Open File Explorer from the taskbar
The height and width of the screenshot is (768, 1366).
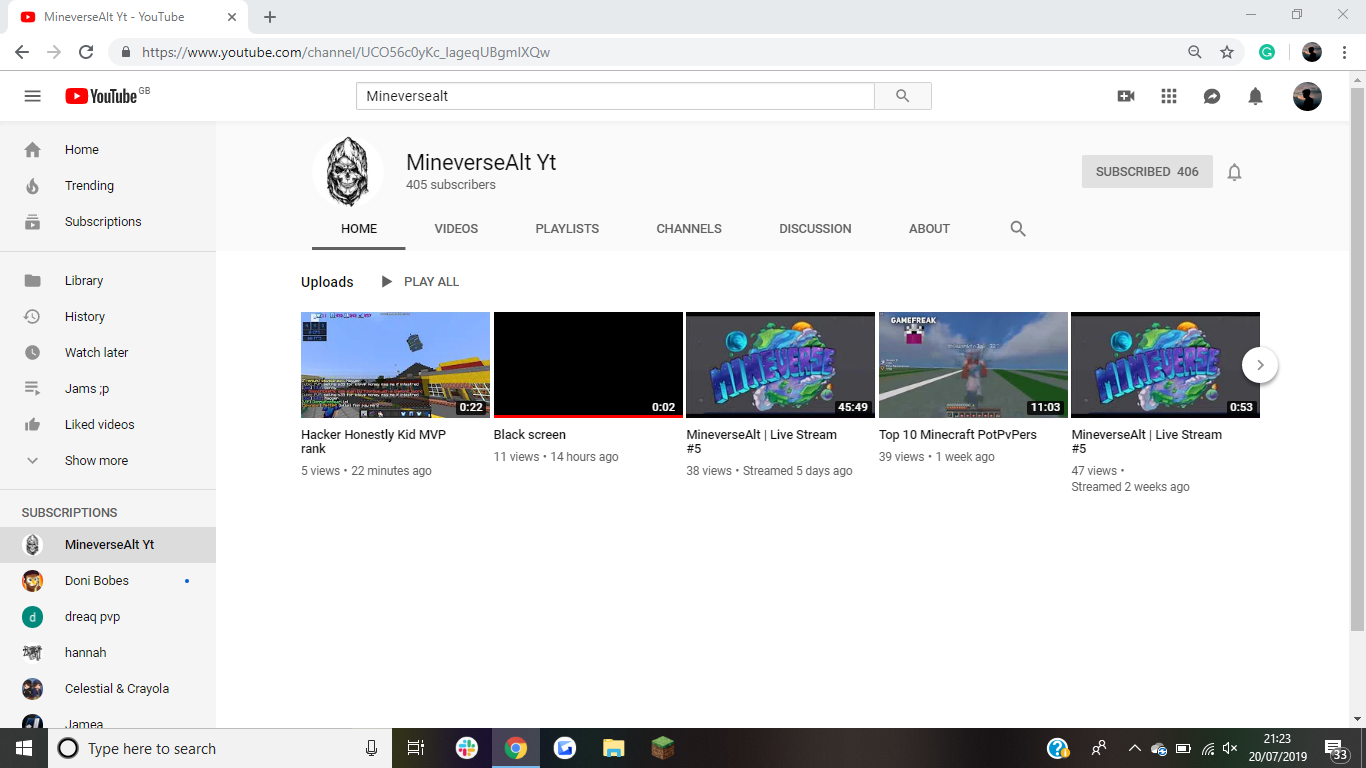point(614,748)
